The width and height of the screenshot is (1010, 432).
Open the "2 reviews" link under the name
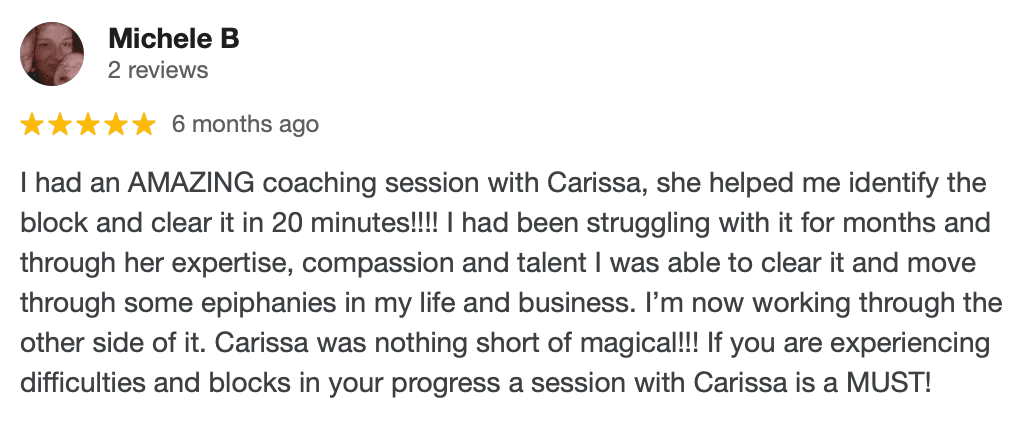tap(158, 70)
